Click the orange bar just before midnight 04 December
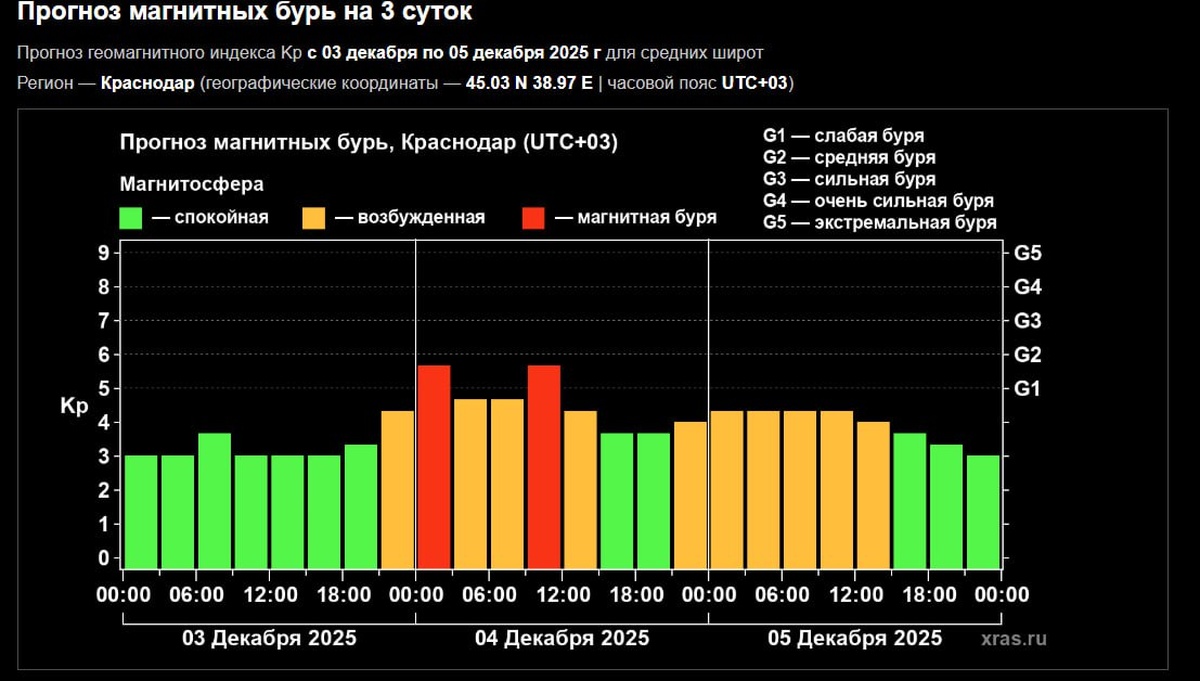The image size is (1200, 681). click(x=397, y=489)
